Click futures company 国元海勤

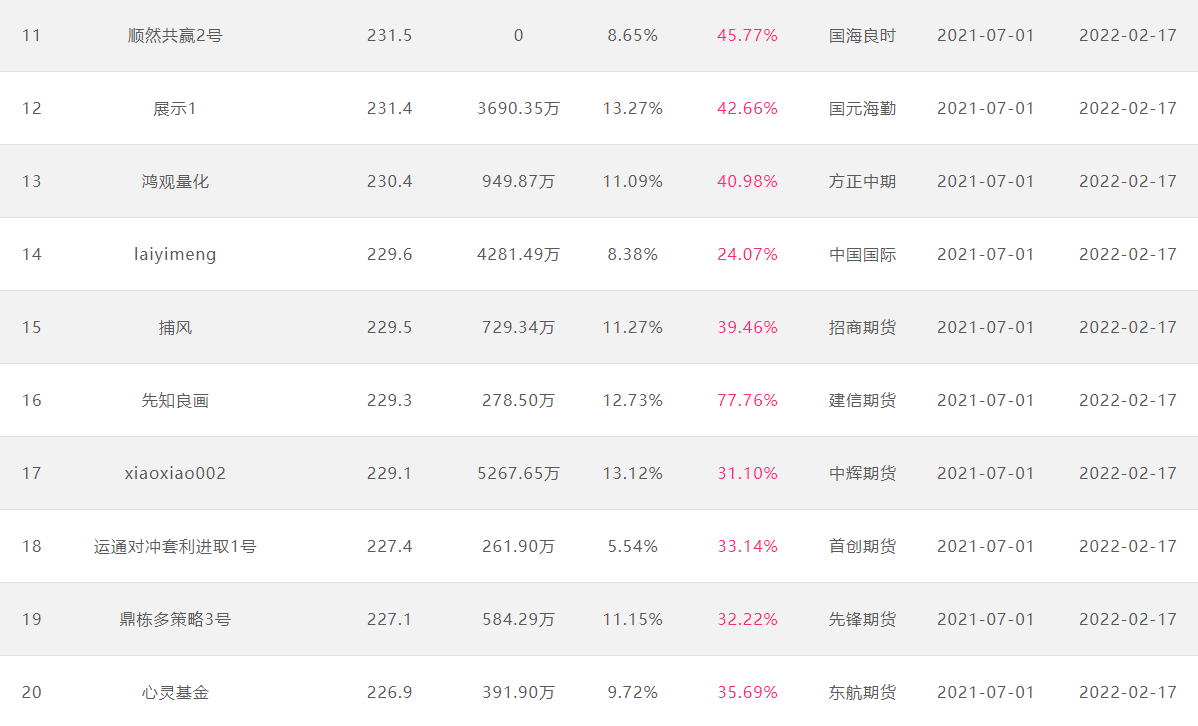862,109
